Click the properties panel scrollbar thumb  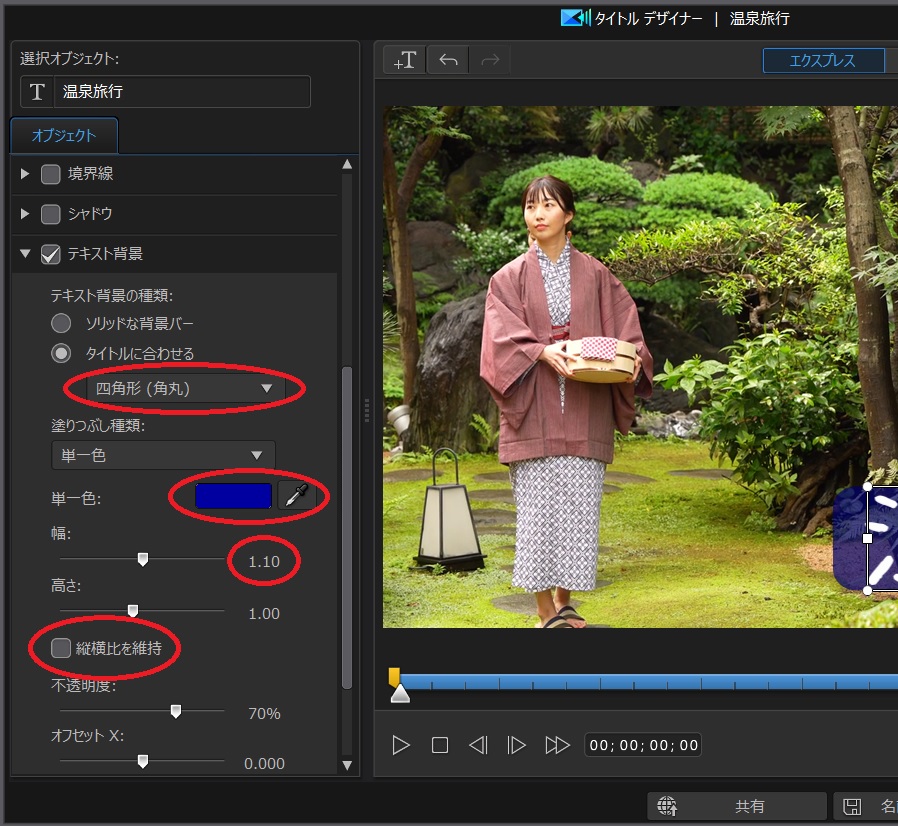pyautogui.click(x=347, y=527)
